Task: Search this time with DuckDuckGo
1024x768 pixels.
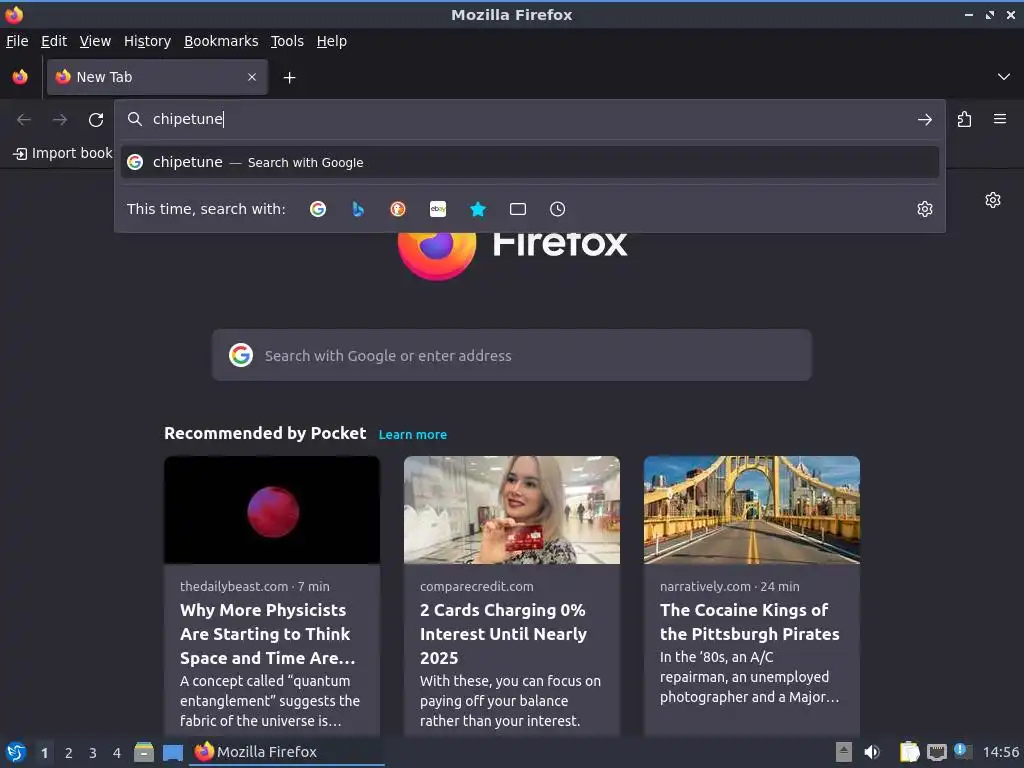Action: [398, 209]
